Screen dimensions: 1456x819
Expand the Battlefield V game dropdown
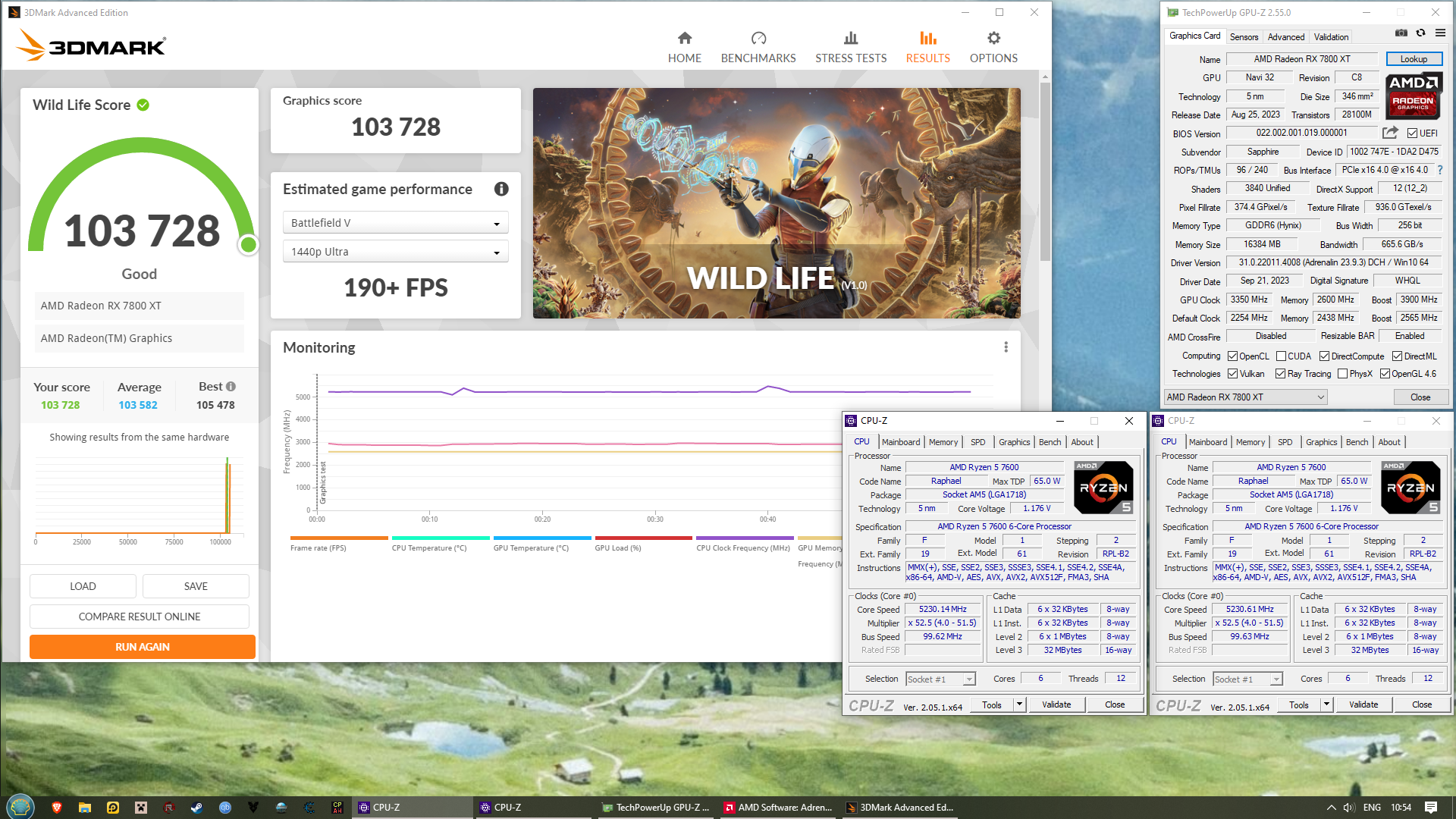point(395,223)
